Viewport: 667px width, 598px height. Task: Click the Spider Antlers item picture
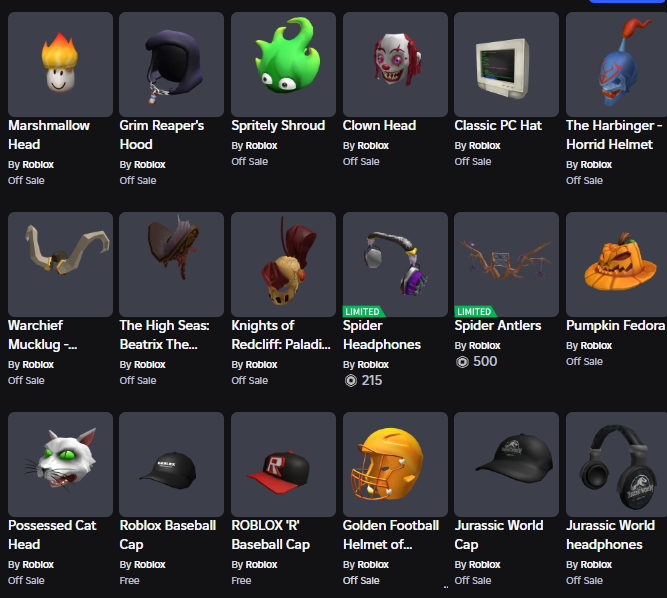pos(506,264)
